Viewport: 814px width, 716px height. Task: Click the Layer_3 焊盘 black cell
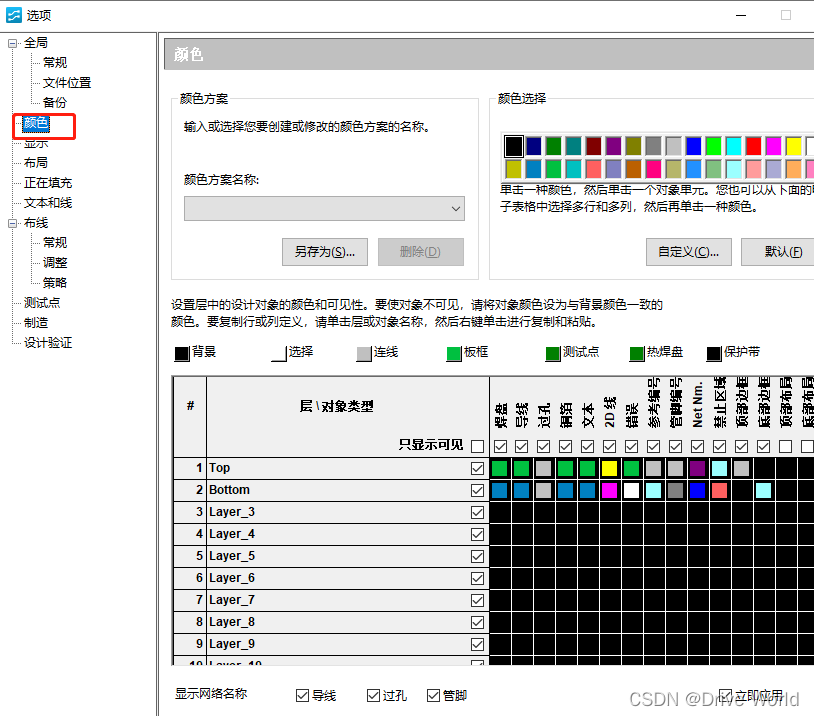click(x=499, y=512)
